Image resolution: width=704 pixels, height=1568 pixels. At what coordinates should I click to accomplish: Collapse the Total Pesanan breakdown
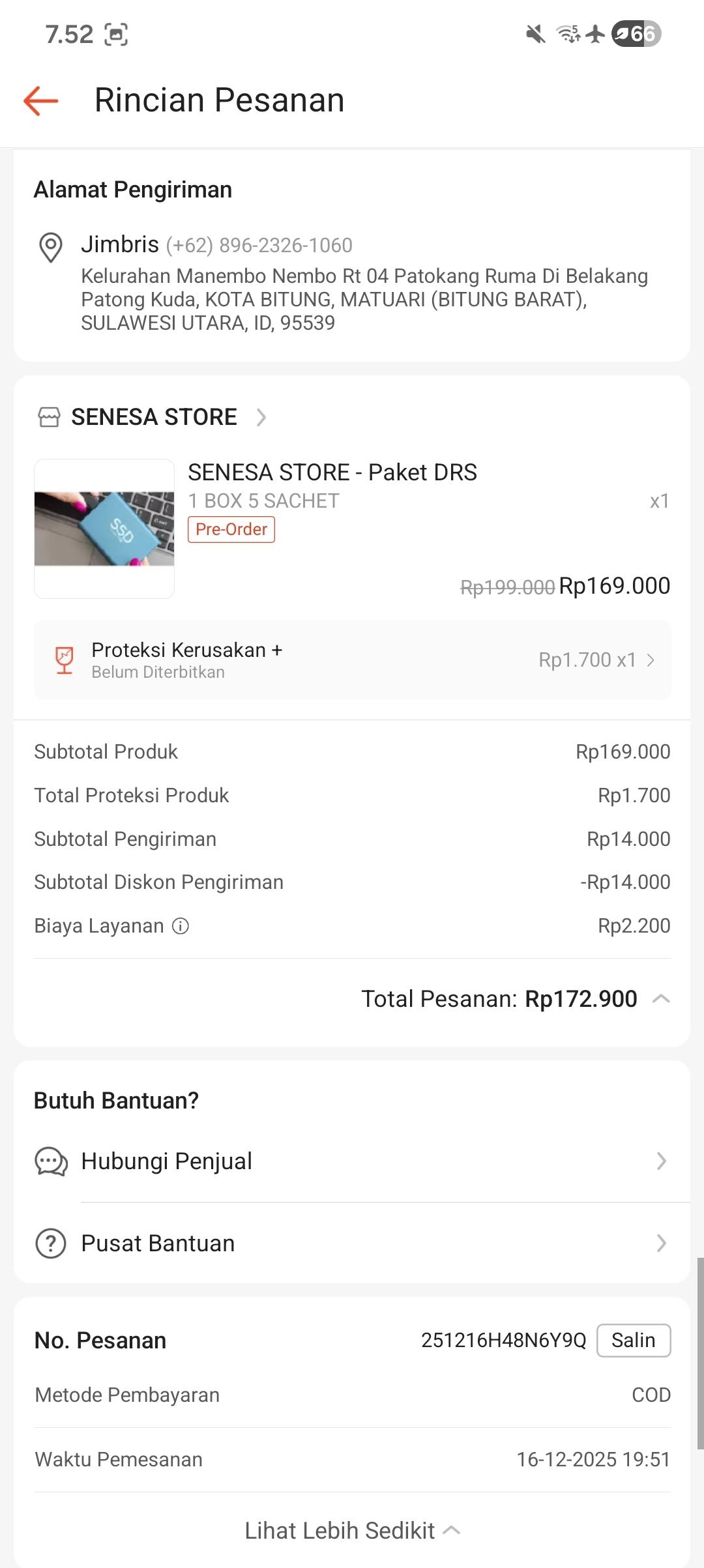click(x=661, y=999)
